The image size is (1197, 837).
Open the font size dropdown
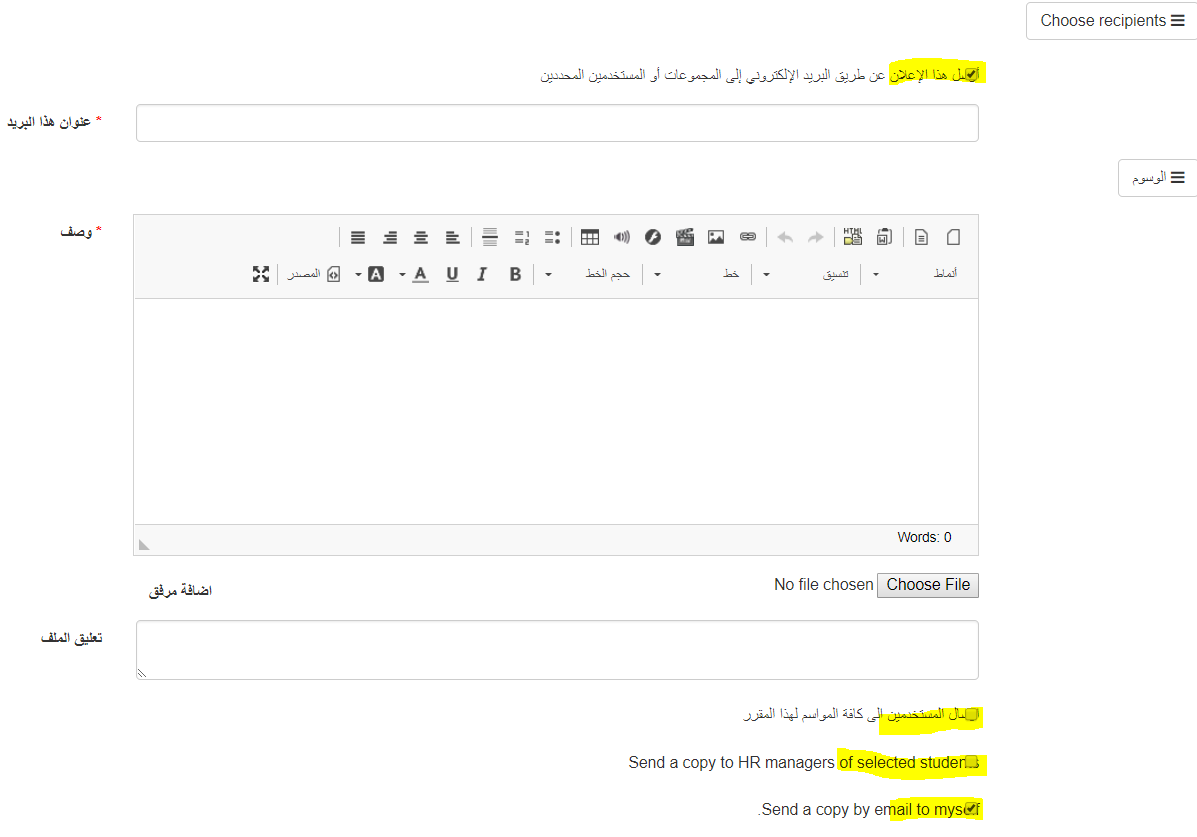tap(589, 274)
